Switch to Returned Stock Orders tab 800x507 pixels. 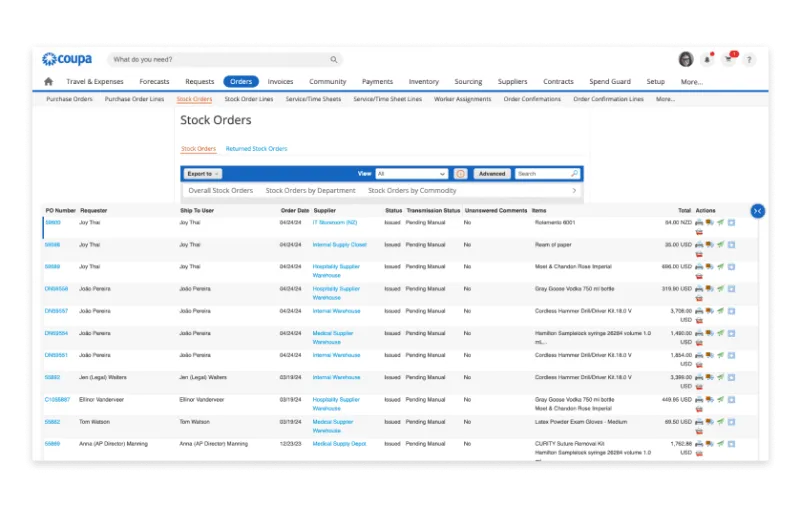point(256,148)
